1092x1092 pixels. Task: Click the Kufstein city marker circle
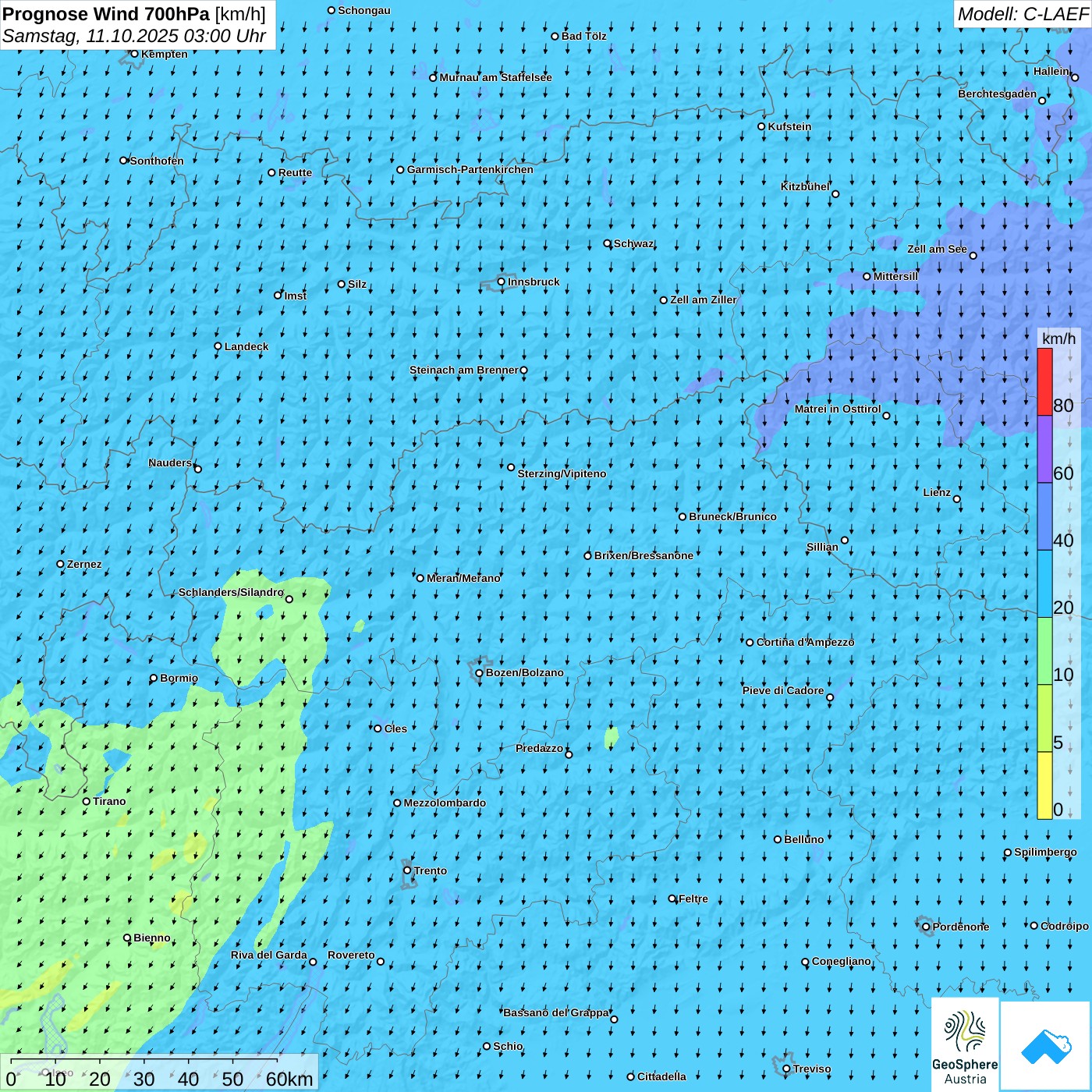[761, 126]
